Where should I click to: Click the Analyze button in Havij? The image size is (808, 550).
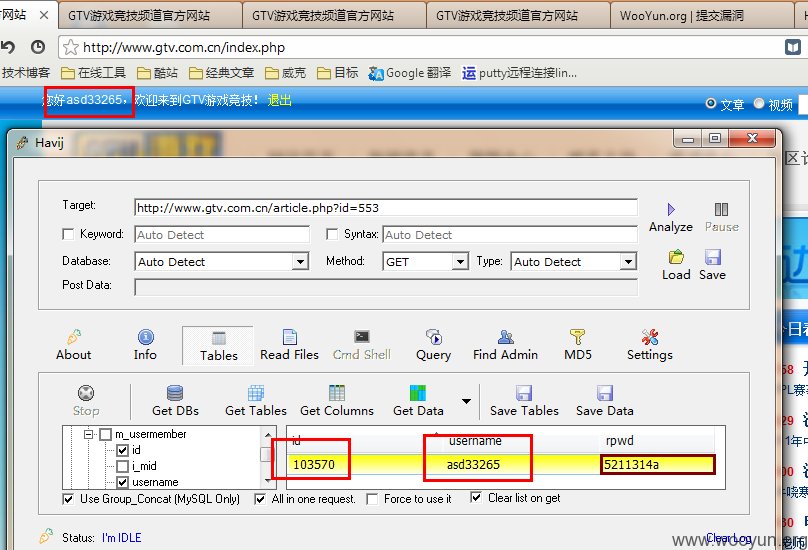pyautogui.click(x=670, y=218)
